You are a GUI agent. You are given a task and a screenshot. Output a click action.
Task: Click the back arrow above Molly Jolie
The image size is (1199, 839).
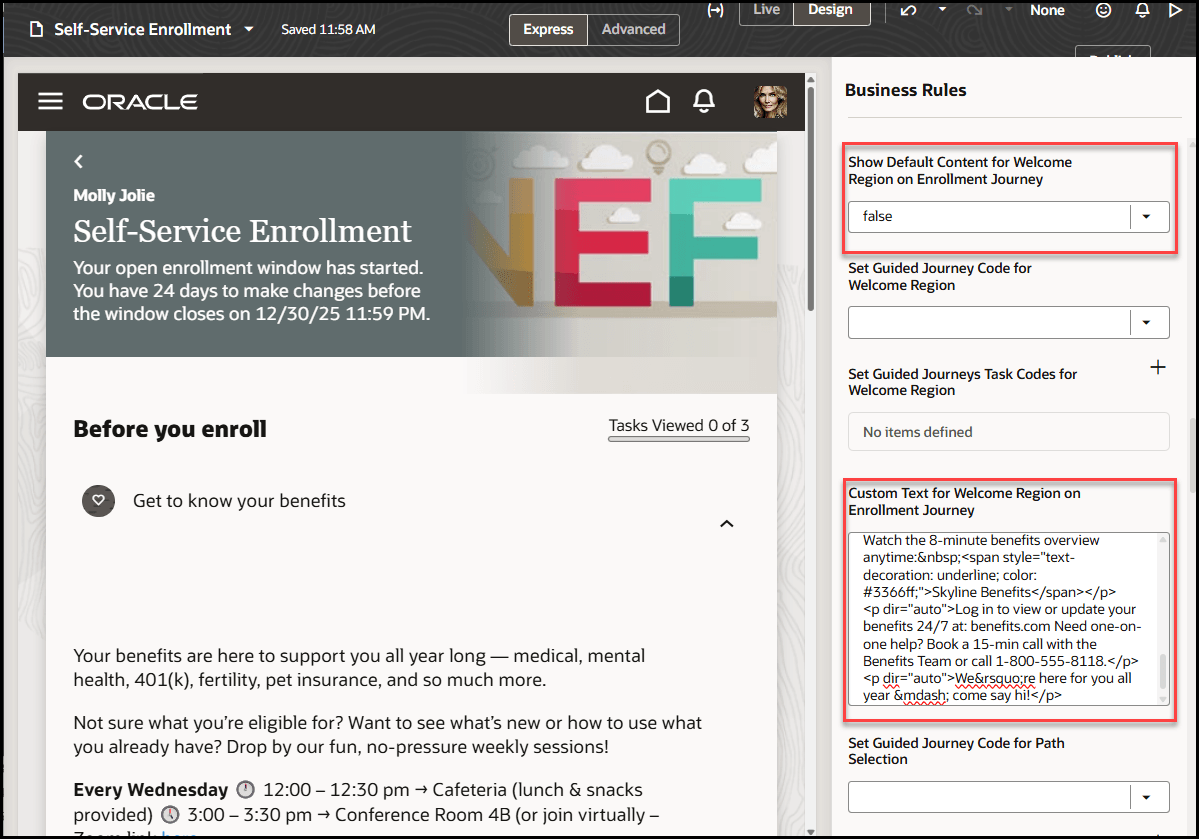pyautogui.click(x=78, y=161)
